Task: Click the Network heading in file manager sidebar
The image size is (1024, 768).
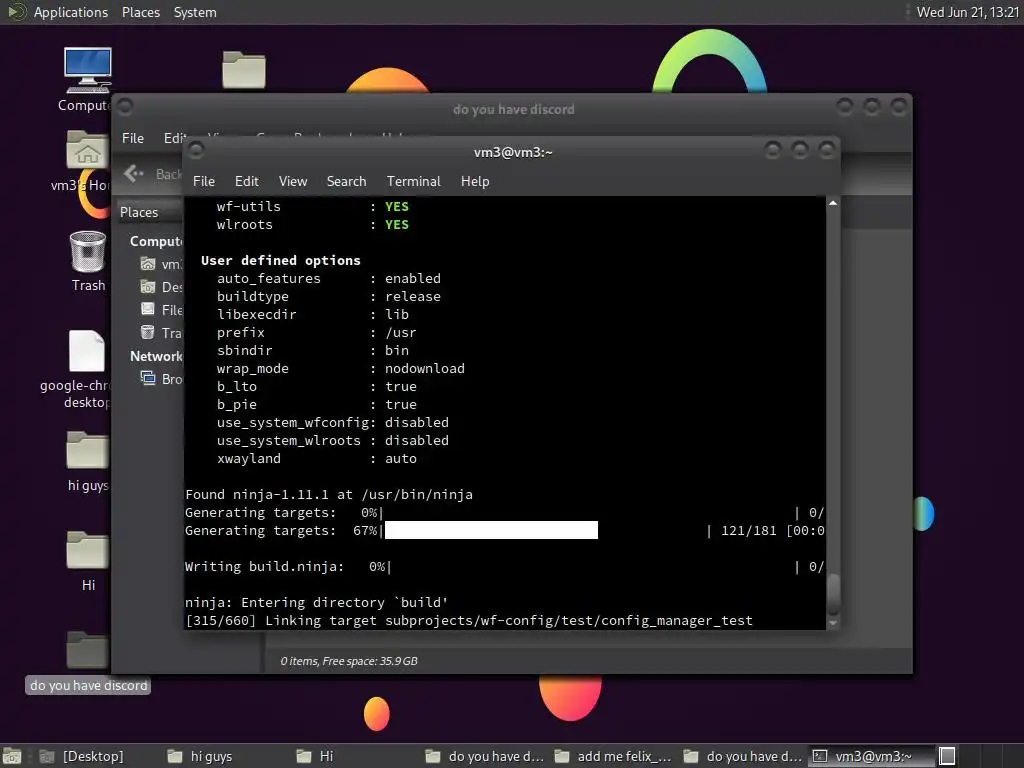Action: coord(155,356)
